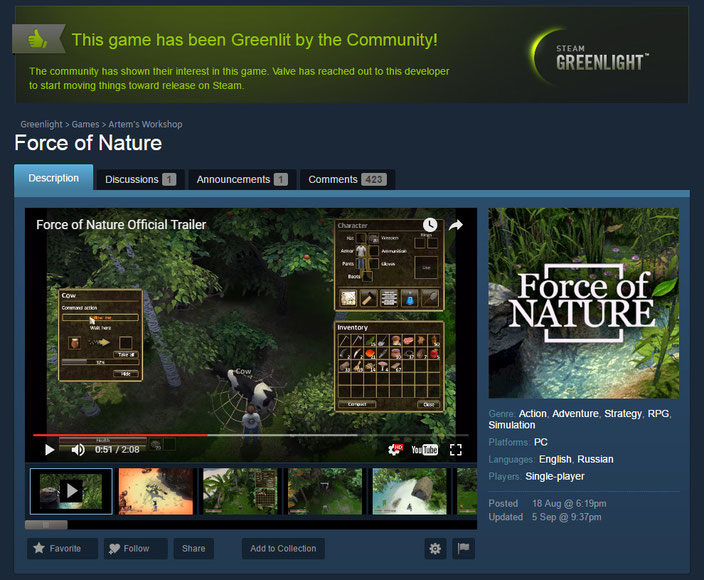Click the video share arrow icon
704x580 pixels.
(x=456, y=225)
